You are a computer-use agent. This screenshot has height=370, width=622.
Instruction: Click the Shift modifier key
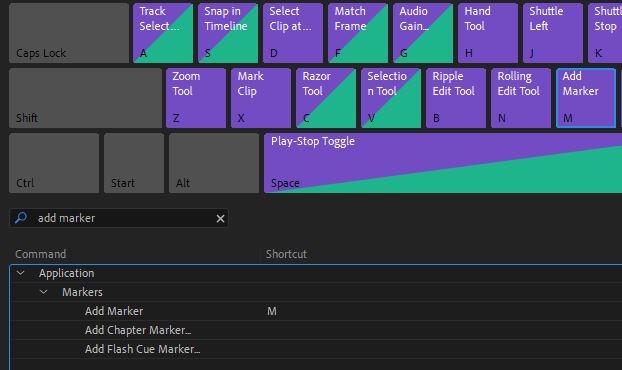click(x=85, y=98)
